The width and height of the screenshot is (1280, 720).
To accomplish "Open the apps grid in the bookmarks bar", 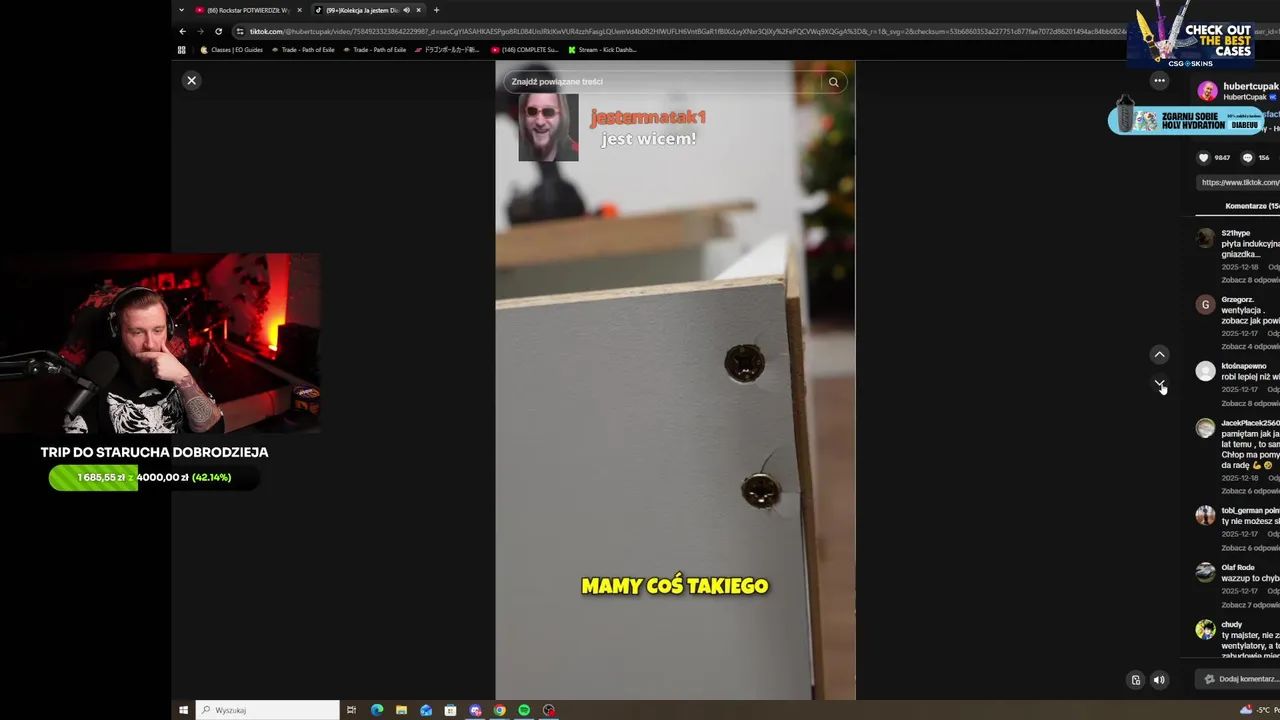I will point(182,49).
